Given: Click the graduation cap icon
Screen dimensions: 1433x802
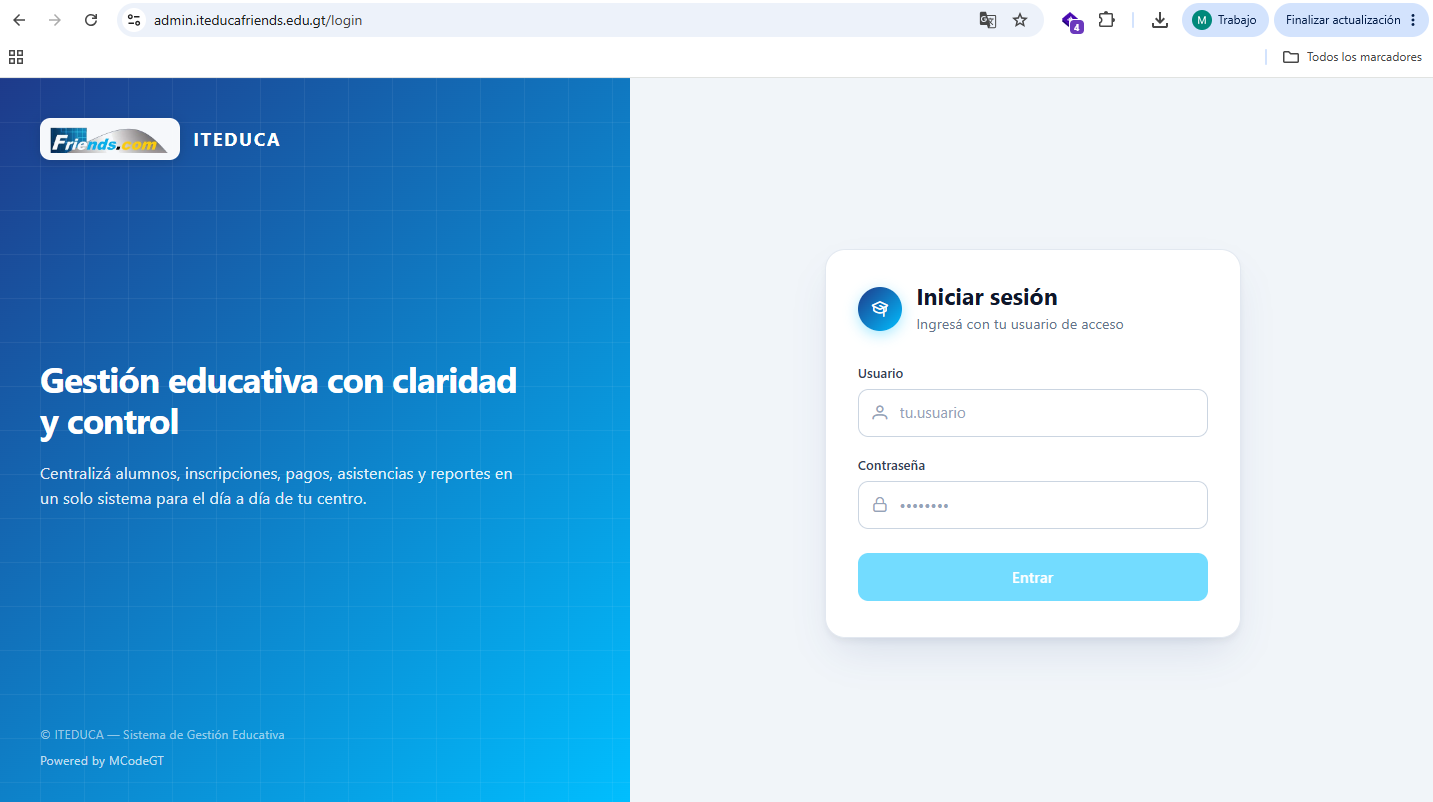Looking at the screenshot, I should point(880,308).
